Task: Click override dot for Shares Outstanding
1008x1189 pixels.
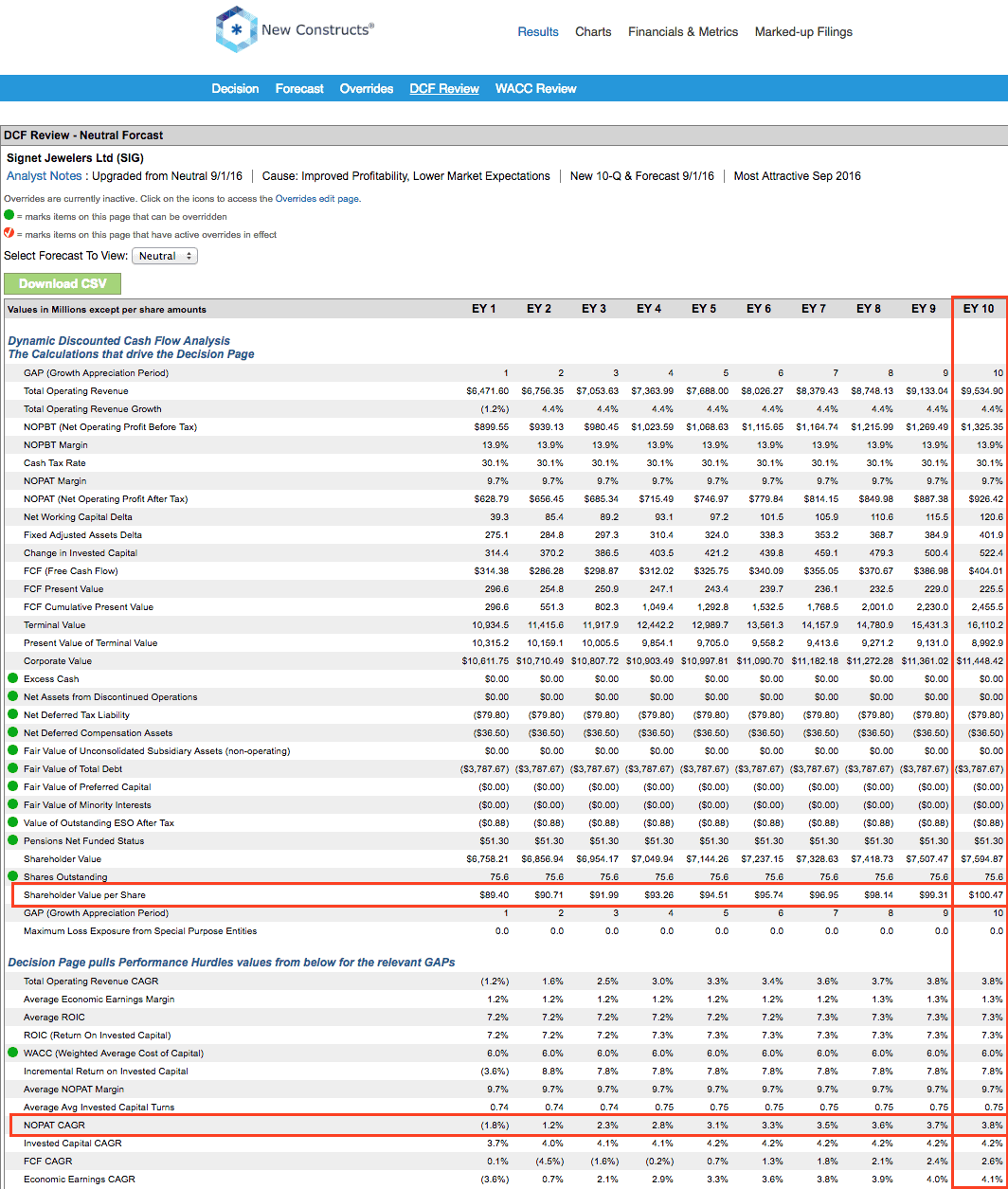Action: pyautogui.click(x=12, y=876)
